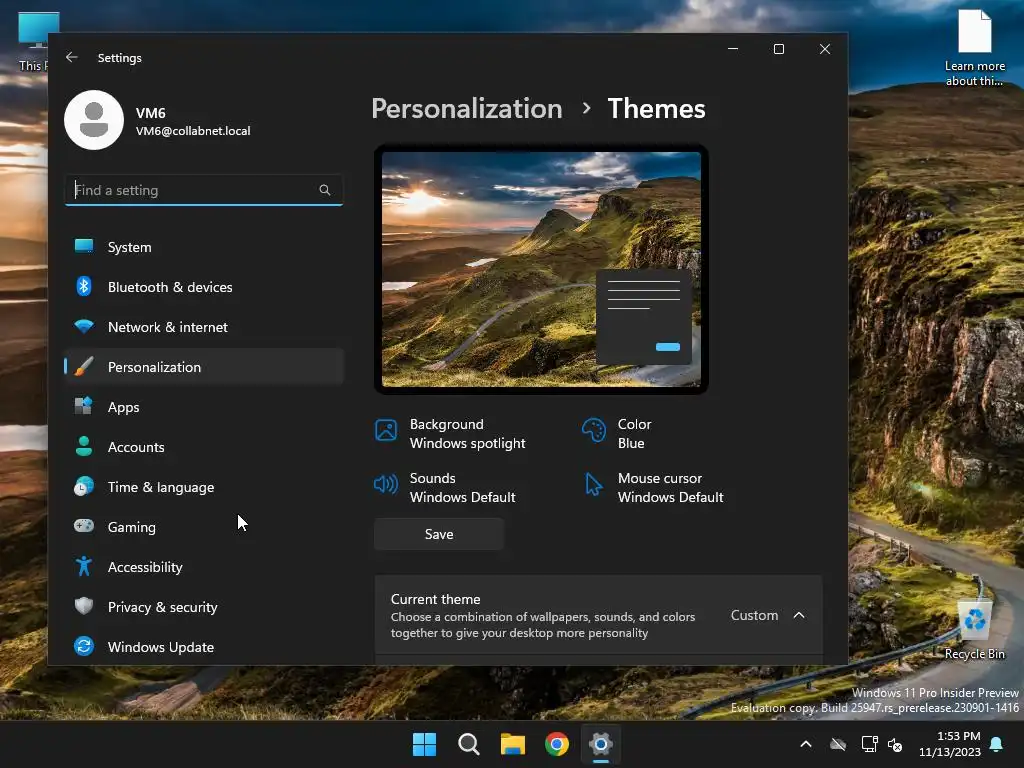The height and width of the screenshot is (768, 1024).
Task: Open Time & language settings
Action: pos(204,487)
